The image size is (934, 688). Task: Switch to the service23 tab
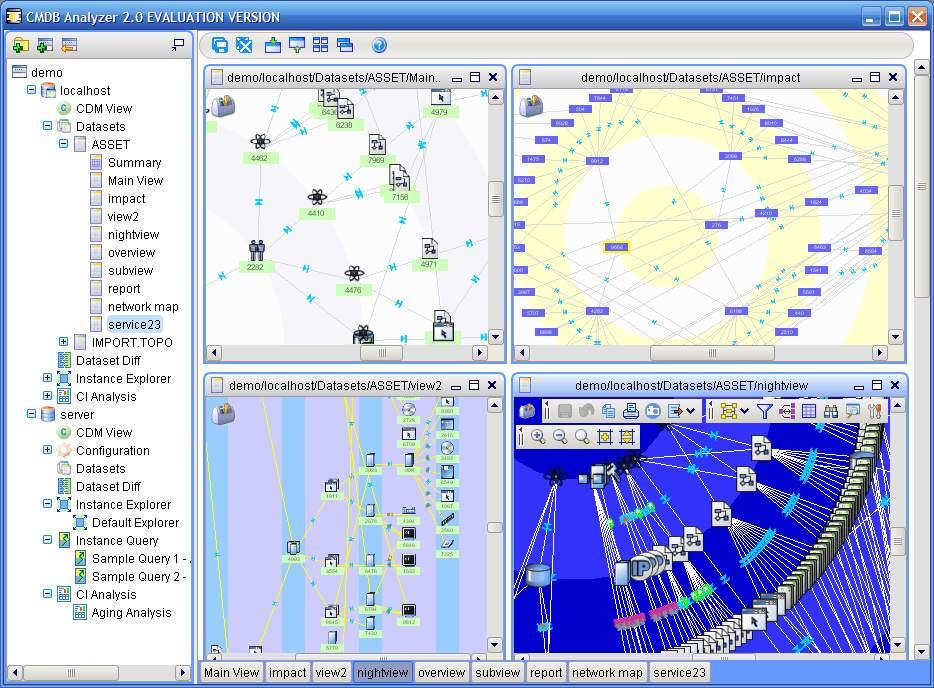[679, 673]
